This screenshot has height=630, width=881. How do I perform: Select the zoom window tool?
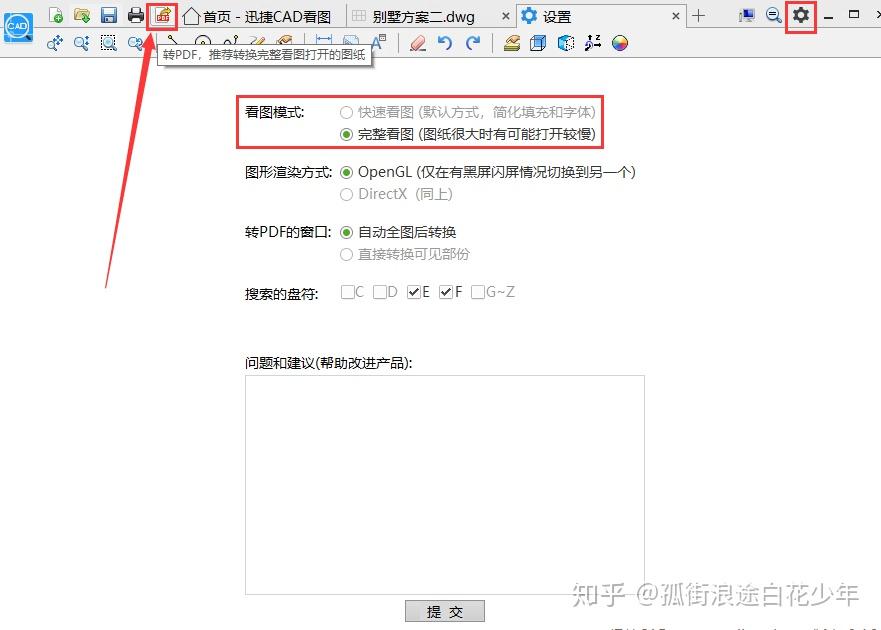[108, 43]
